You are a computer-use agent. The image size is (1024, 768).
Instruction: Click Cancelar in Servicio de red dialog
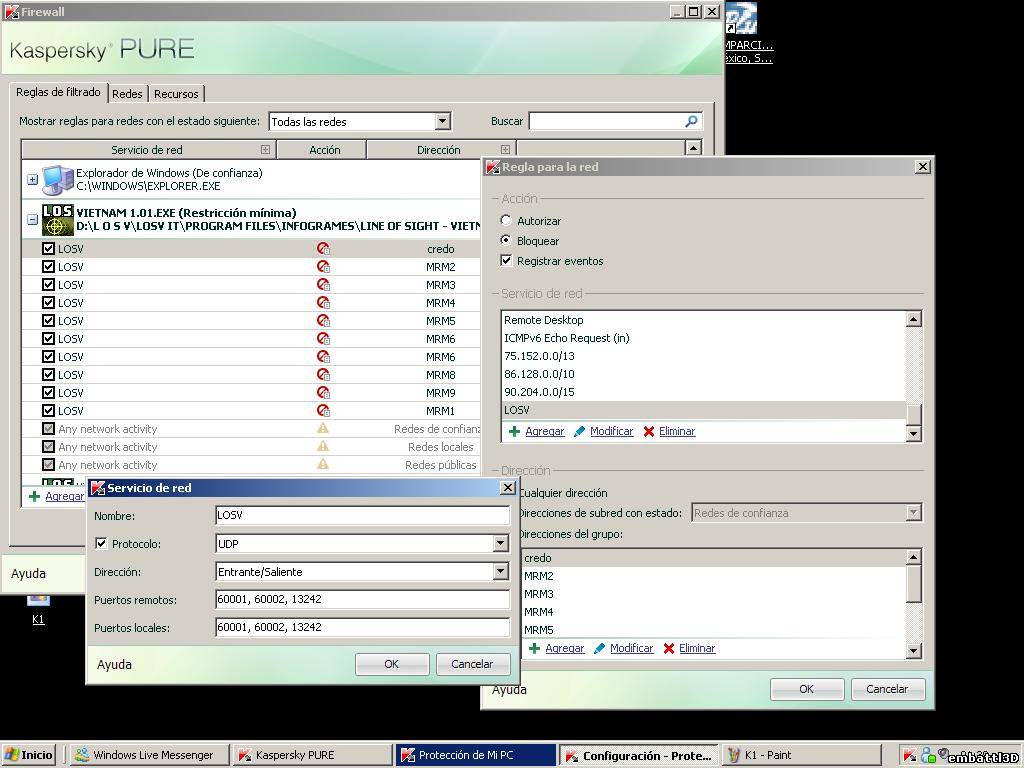pyautogui.click(x=472, y=664)
